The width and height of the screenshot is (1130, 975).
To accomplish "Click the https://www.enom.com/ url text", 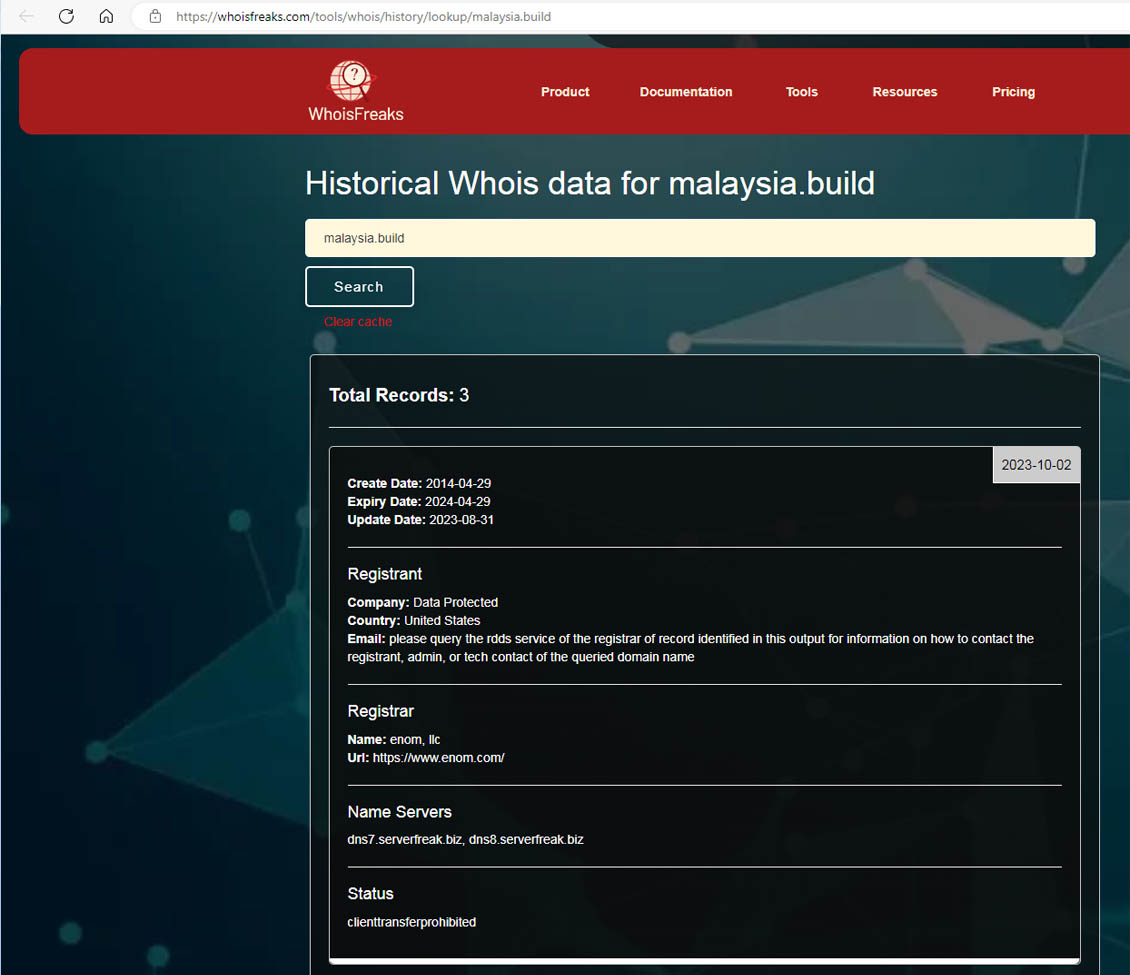I will click(438, 758).
